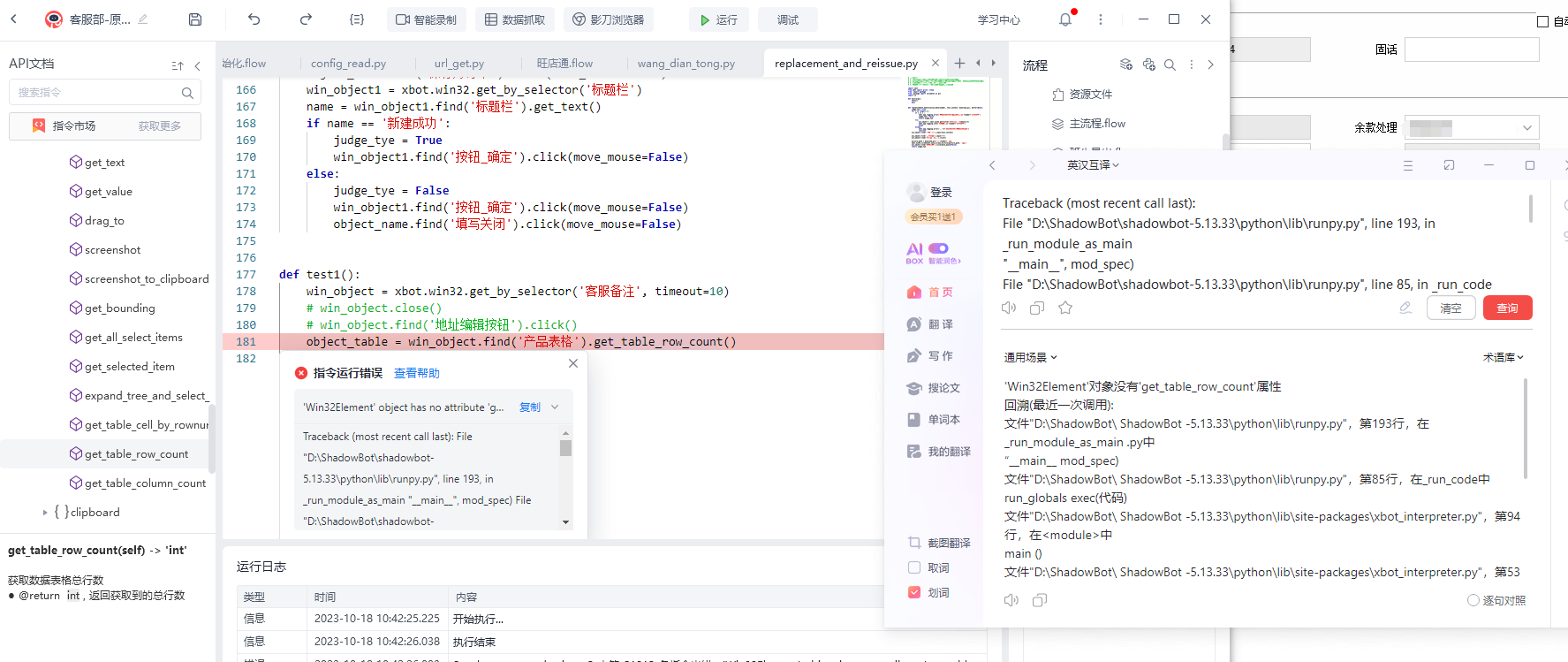Add a new editor tab with plus icon

[959, 63]
